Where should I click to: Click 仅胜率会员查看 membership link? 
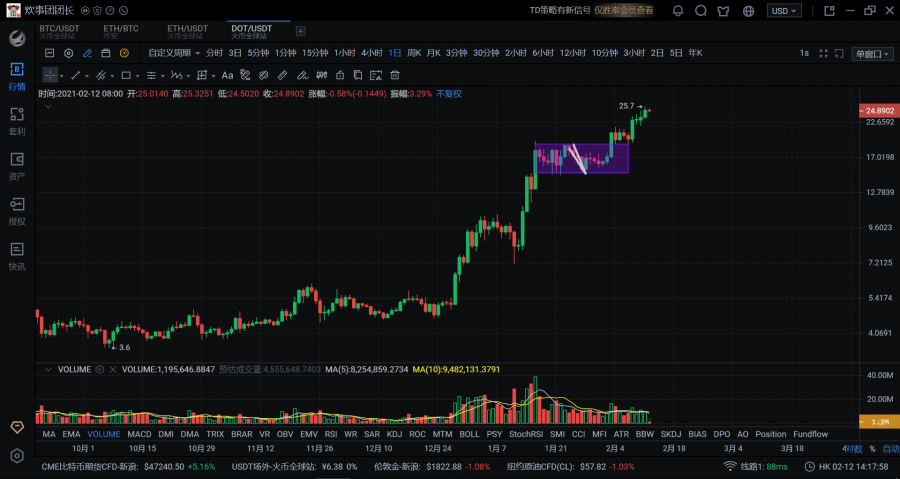pos(623,10)
